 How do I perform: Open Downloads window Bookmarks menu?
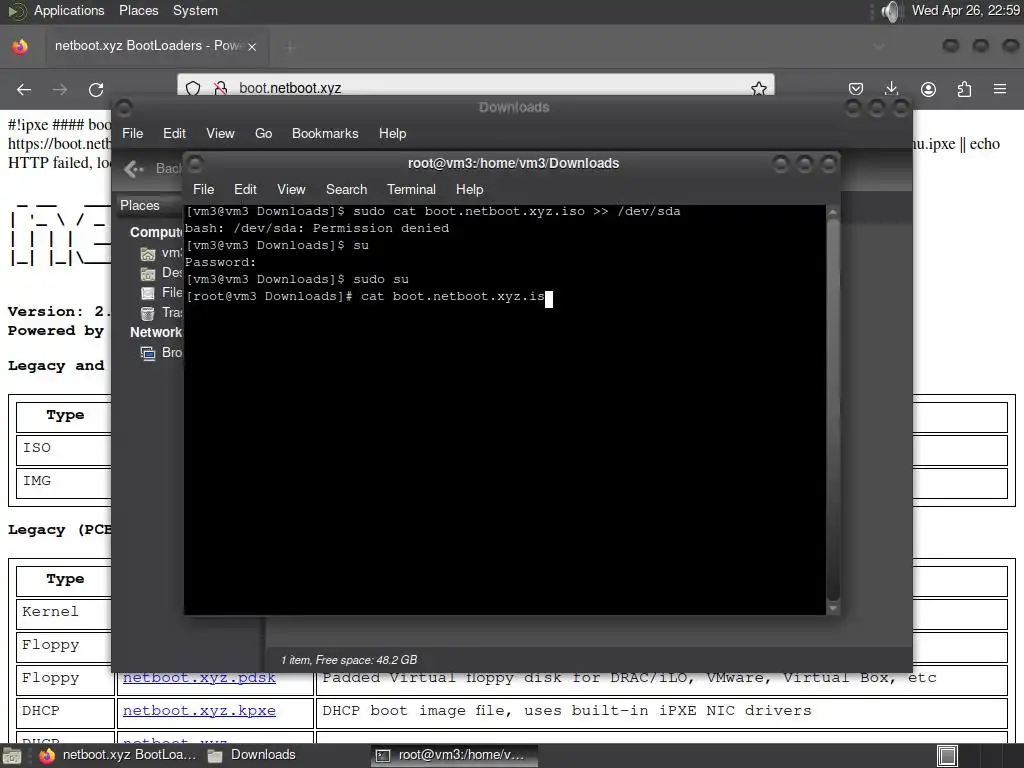pos(325,133)
